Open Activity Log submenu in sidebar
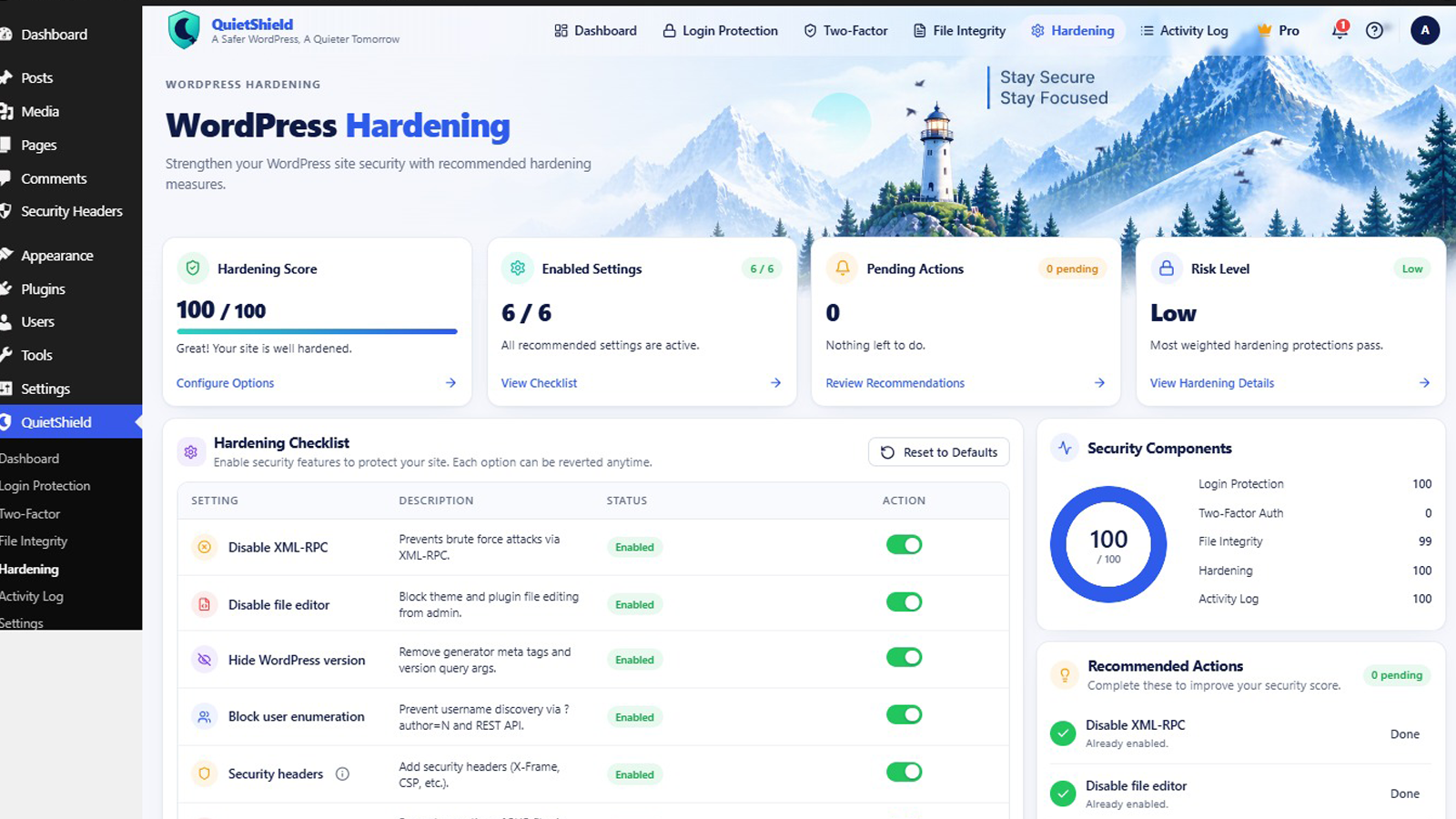The width and height of the screenshot is (1456, 819). [x=32, y=596]
